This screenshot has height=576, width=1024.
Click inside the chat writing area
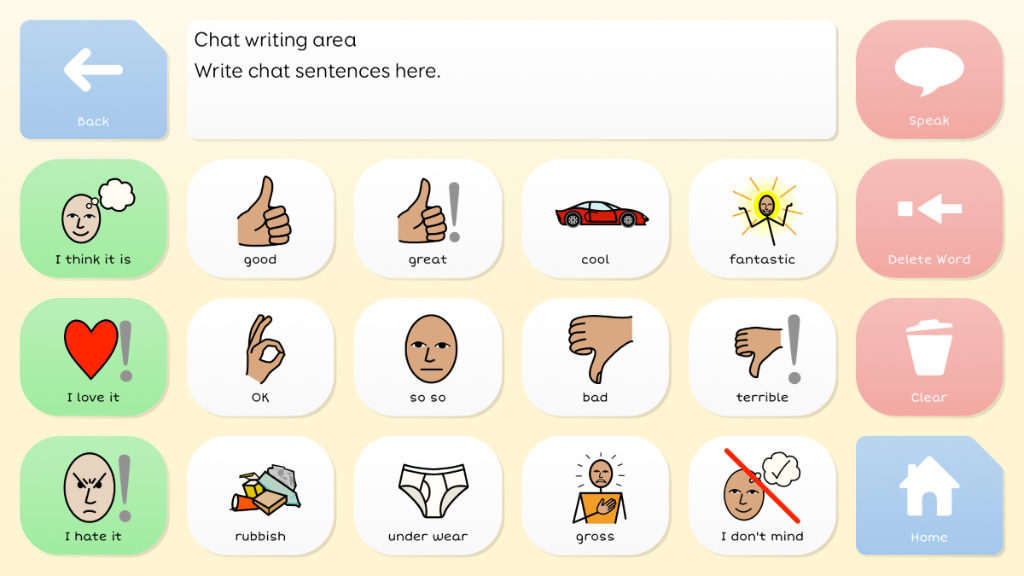tap(511, 79)
